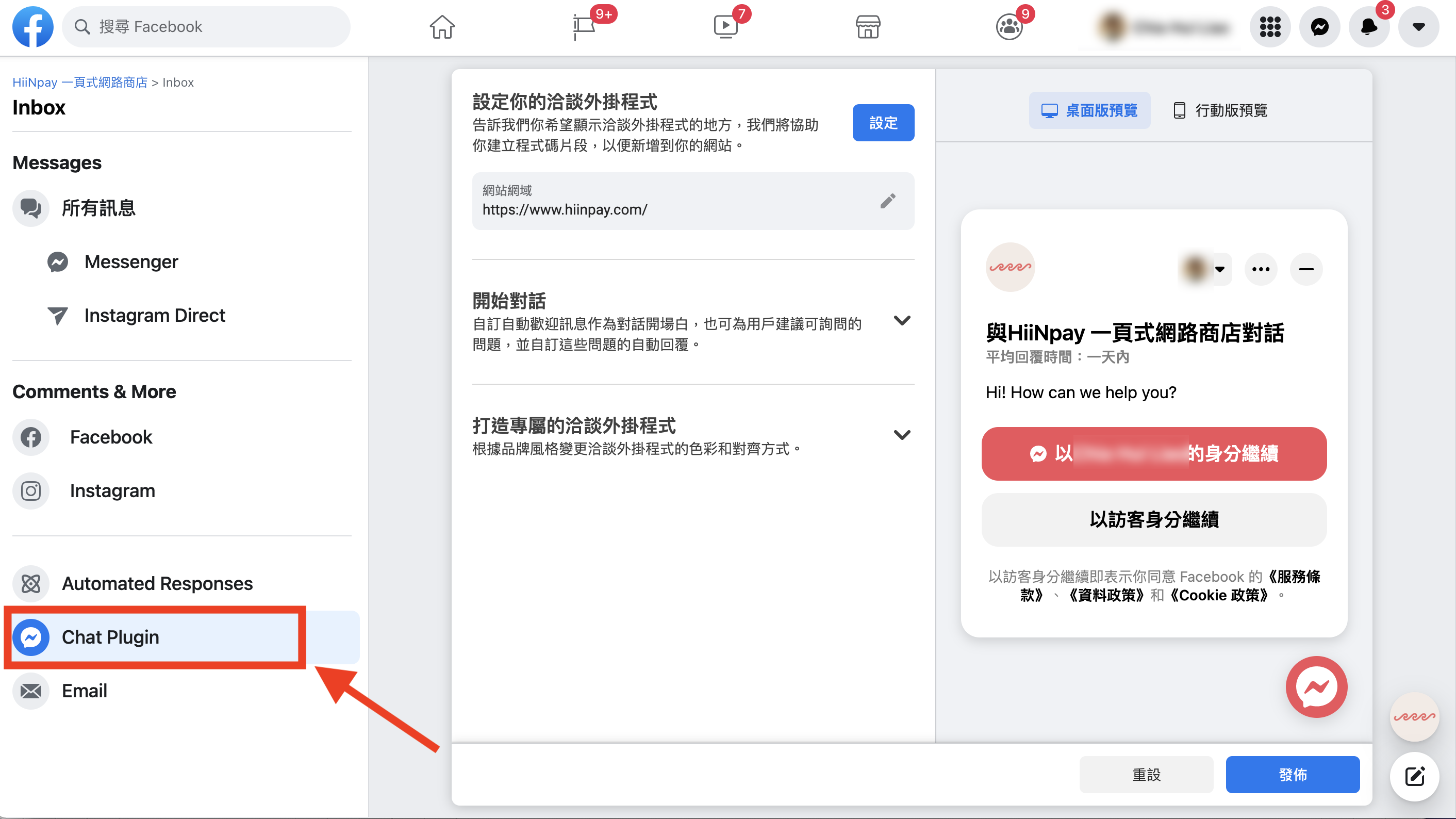This screenshot has height=819, width=1456.
Task: Expand 打造專屬的洽談外掛程式 section chevron
Action: [x=902, y=435]
